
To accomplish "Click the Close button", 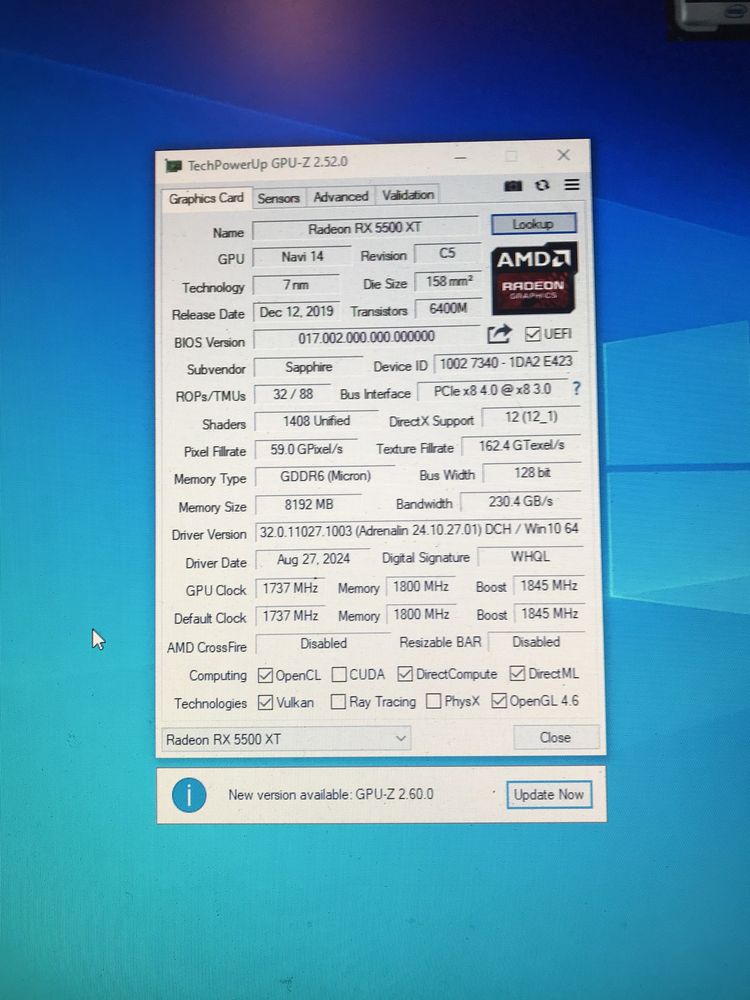I will 555,737.
